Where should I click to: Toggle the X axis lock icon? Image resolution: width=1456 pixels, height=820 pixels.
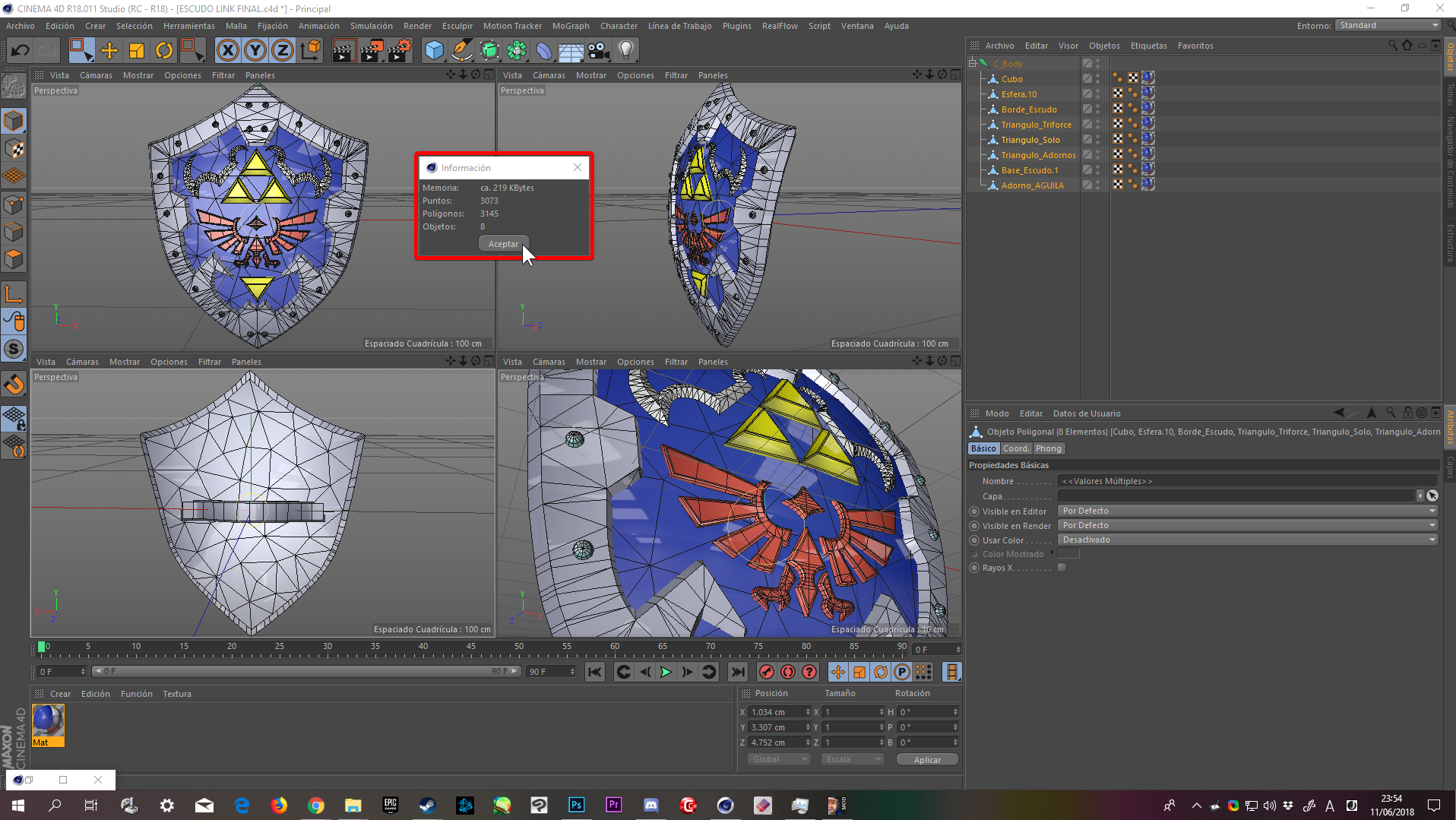click(227, 51)
